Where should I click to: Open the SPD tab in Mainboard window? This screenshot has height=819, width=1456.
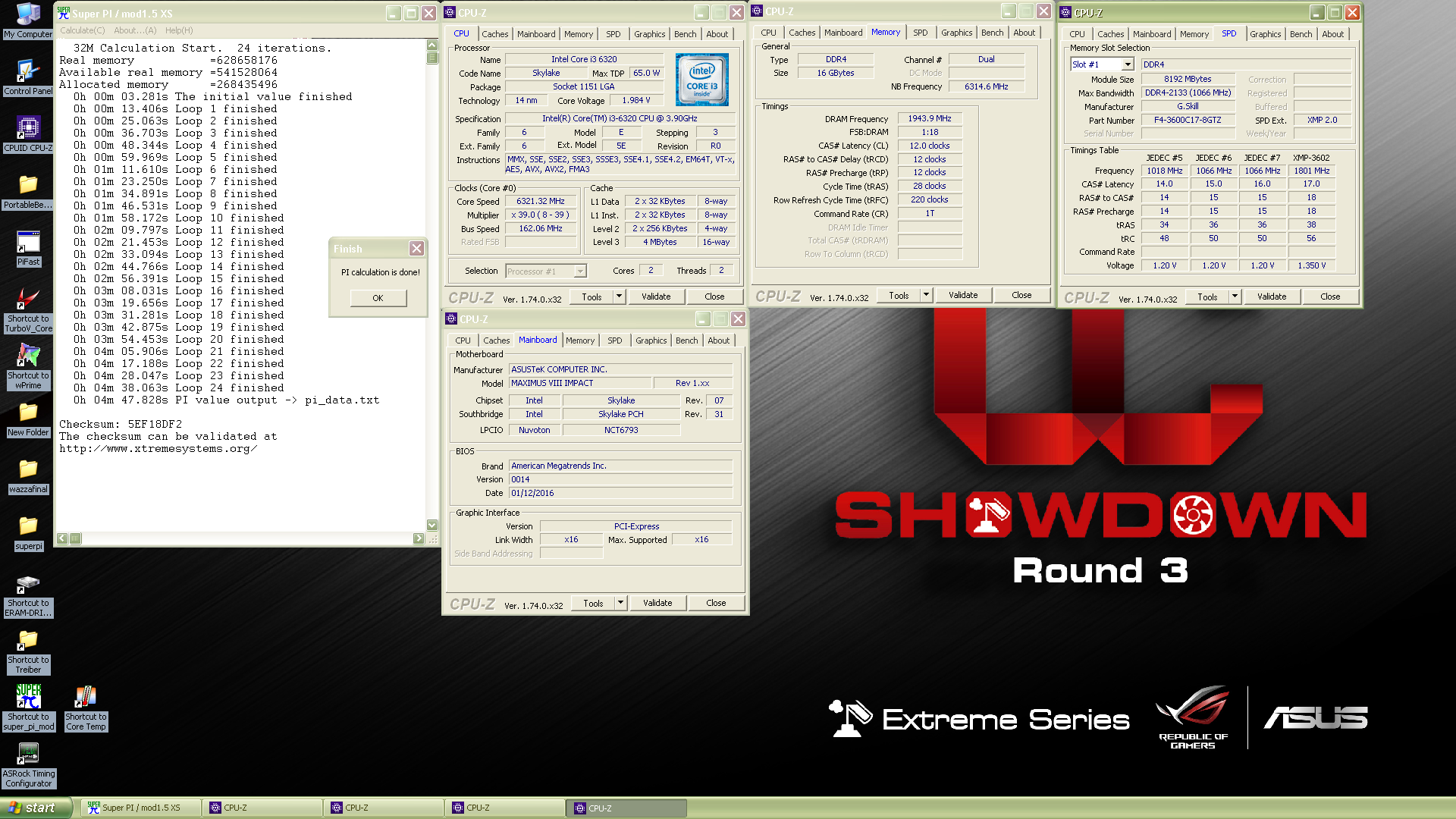point(614,340)
